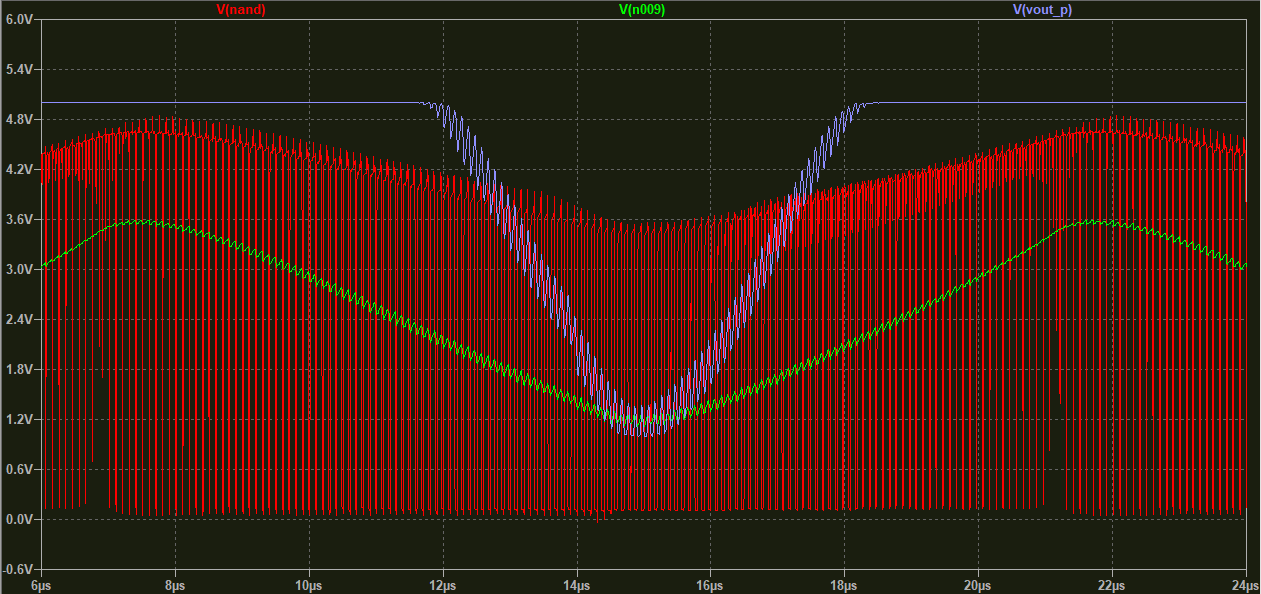Click the 6µs time axis label
The height and width of the screenshot is (594, 1261).
[x=42, y=585]
